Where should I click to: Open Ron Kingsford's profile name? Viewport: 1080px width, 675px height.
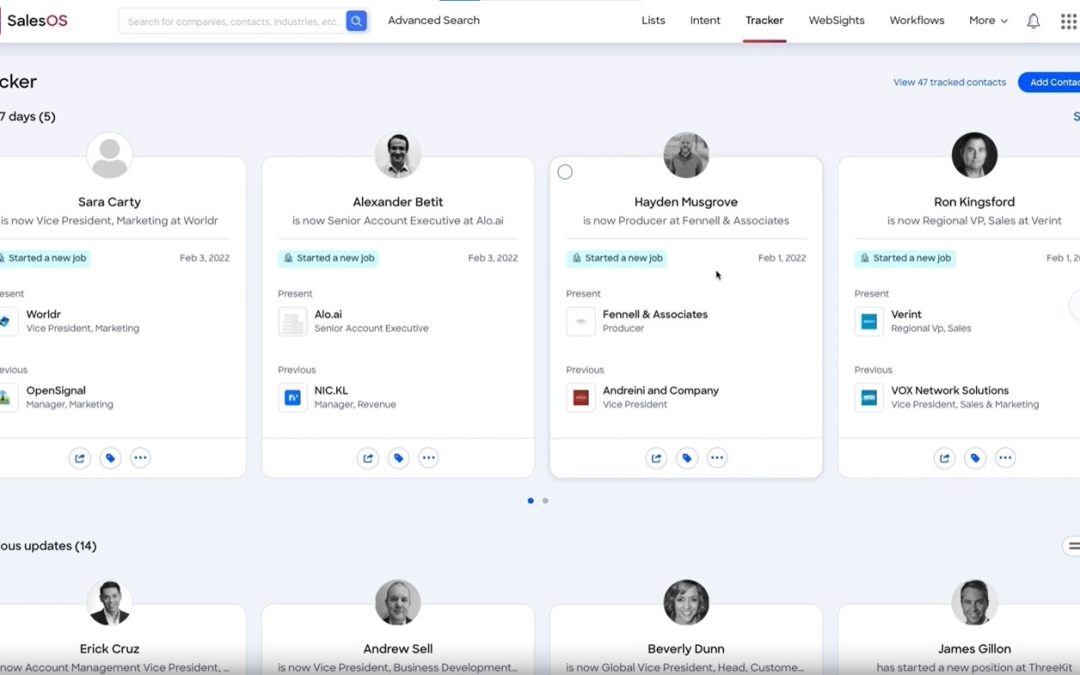click(x=974, y=202)
